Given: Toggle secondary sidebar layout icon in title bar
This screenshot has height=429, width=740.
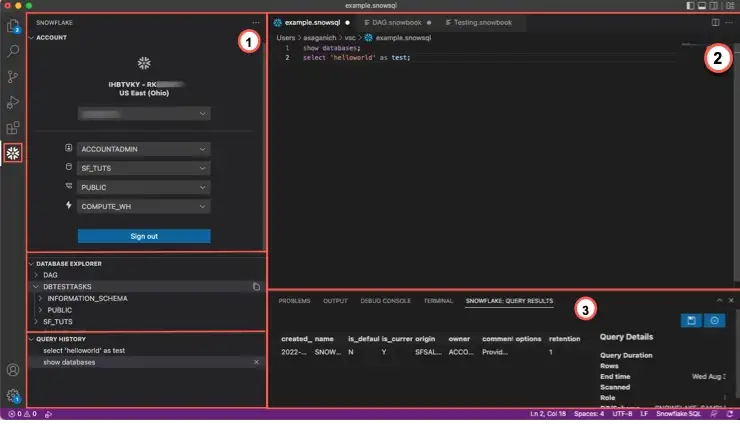Looking at the screenshot, I should pos(714,6).
